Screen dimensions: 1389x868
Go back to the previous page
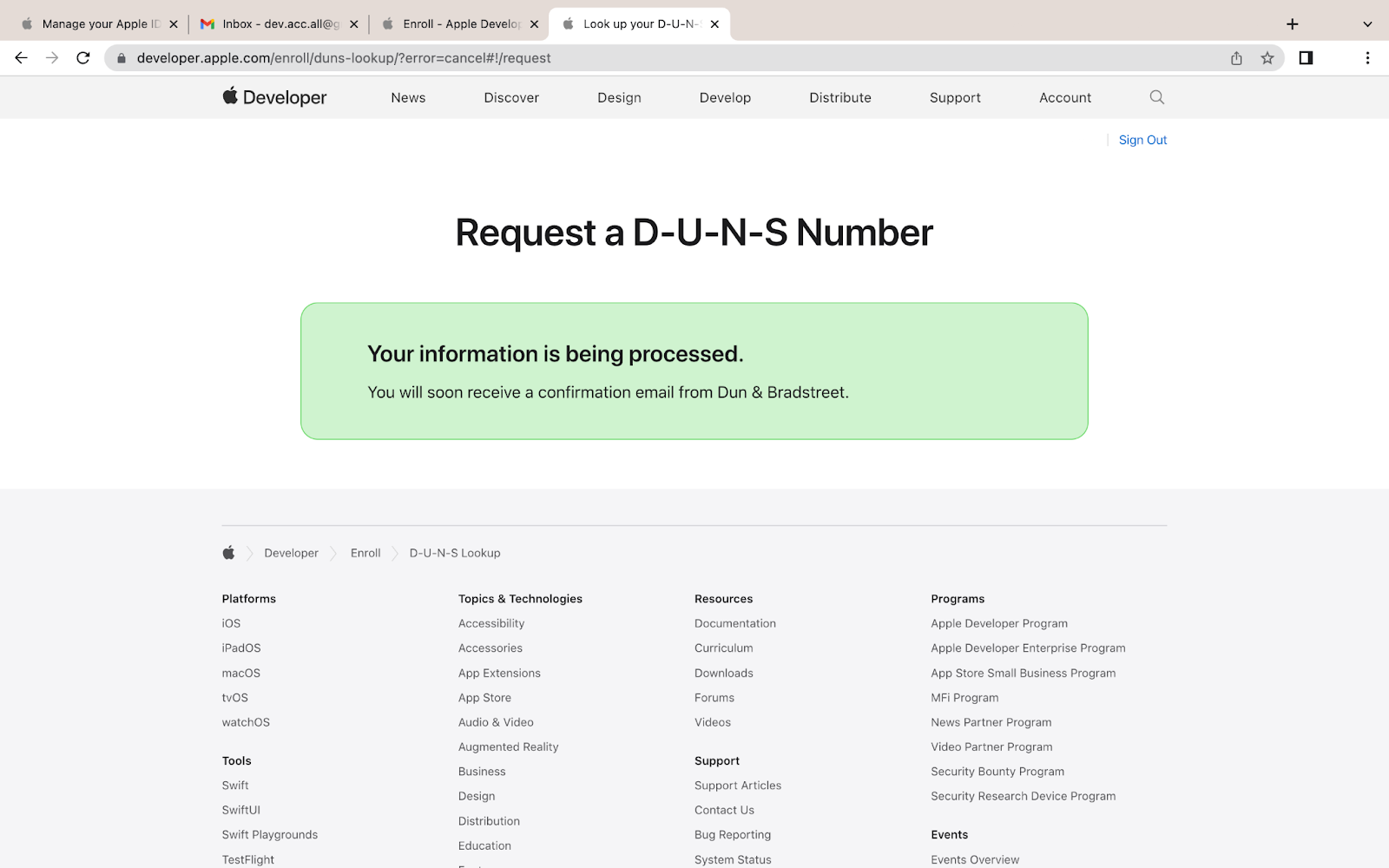coord(21,58)
